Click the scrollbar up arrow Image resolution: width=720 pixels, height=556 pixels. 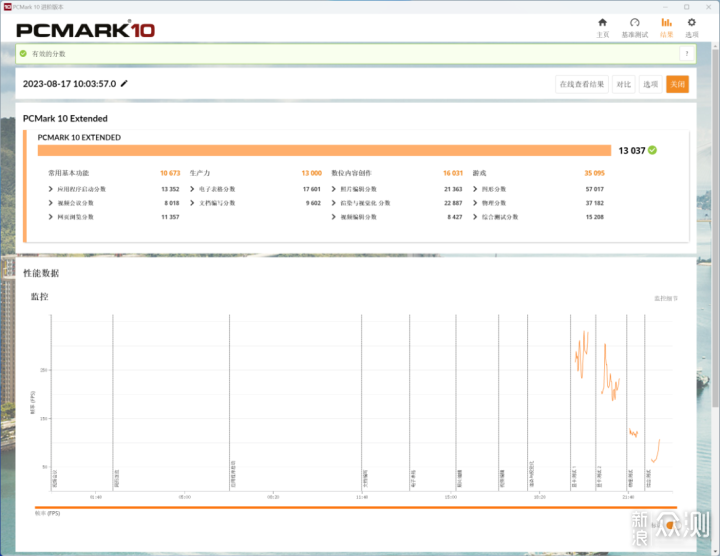(x=715, y=46)
